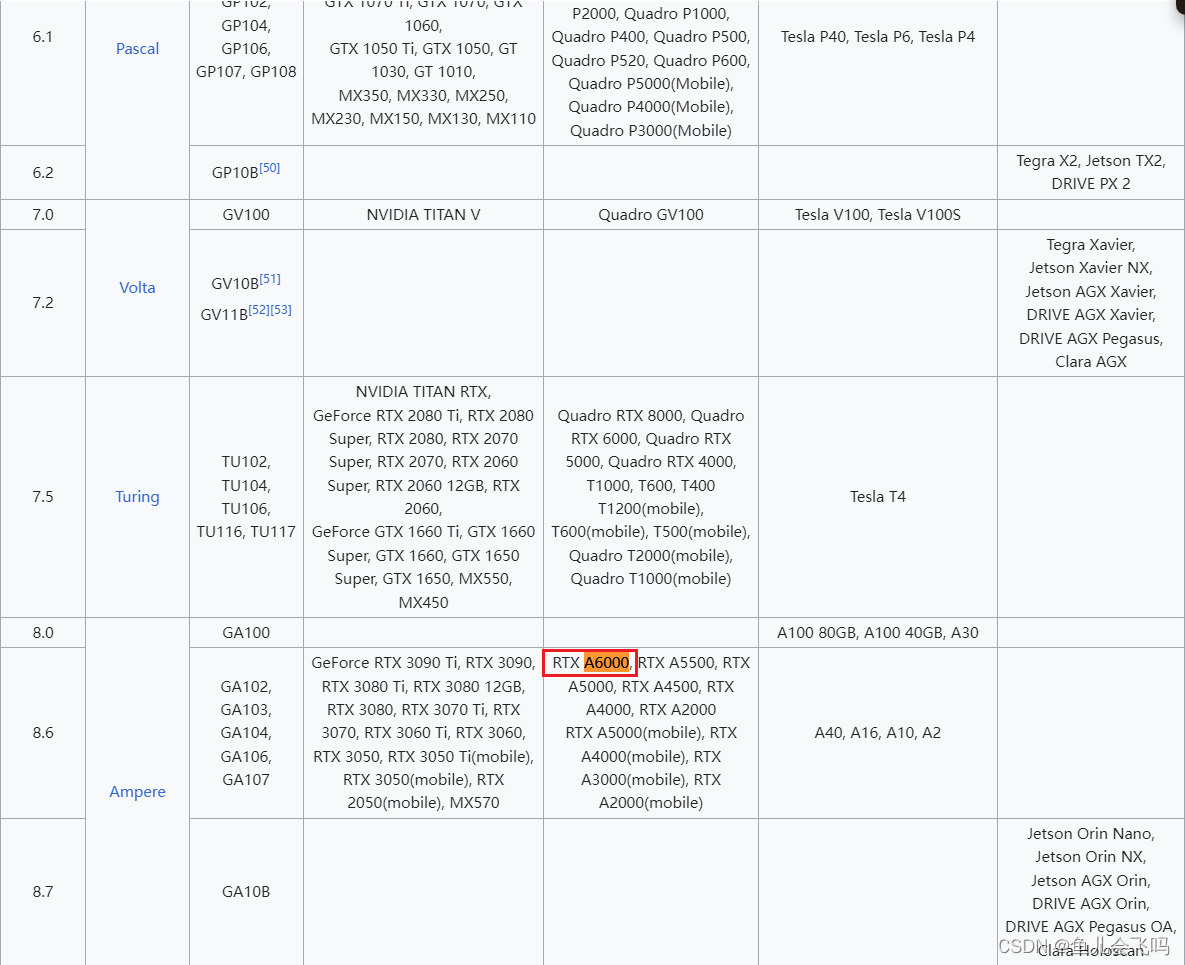Viewport: 1185px width, 965px height.
Task: Open footnote reference 53 beside GV11B
Action: 281,310
